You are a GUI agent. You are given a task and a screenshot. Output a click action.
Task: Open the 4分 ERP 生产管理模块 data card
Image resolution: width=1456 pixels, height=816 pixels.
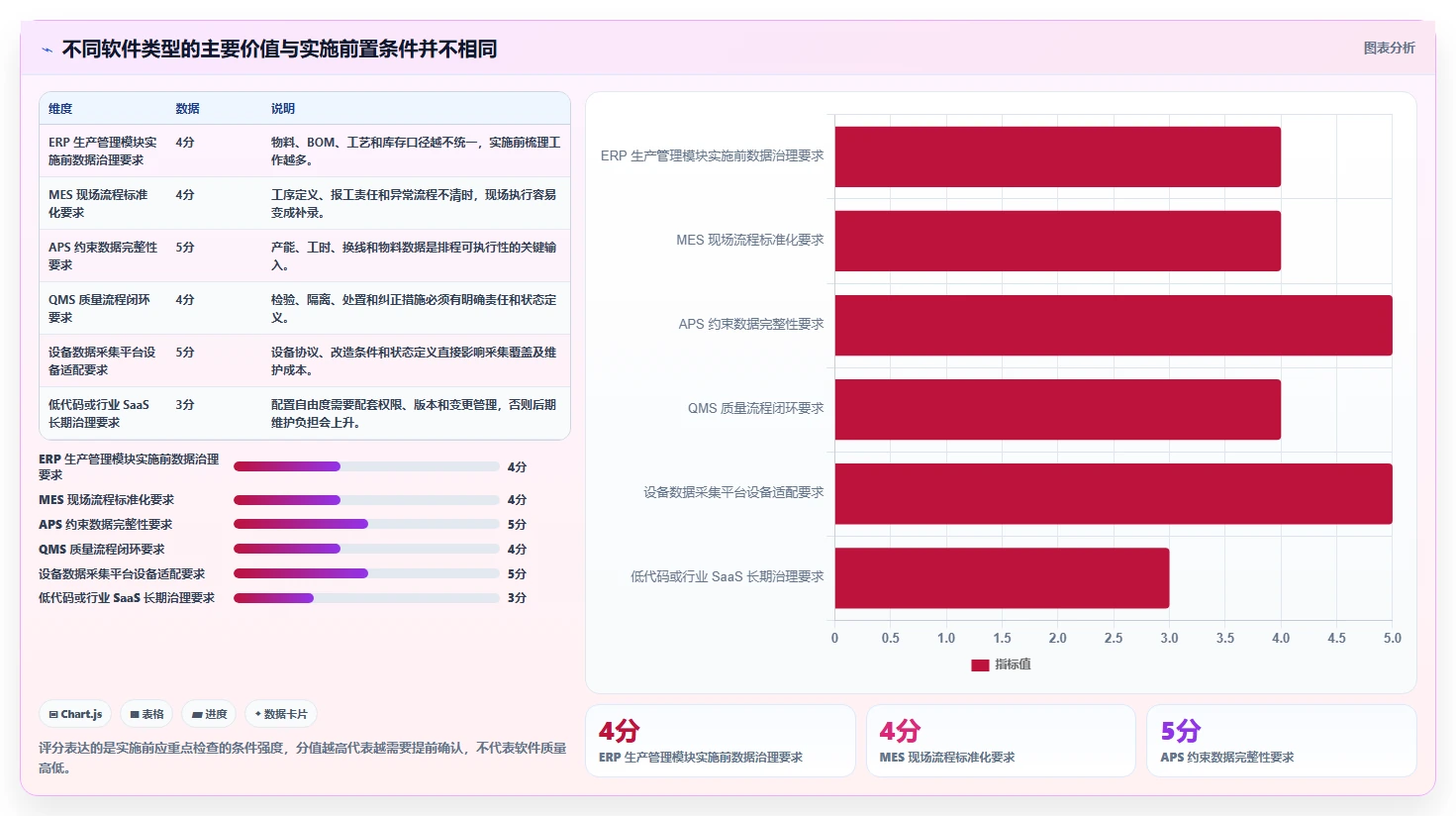[x=721, y=741]
